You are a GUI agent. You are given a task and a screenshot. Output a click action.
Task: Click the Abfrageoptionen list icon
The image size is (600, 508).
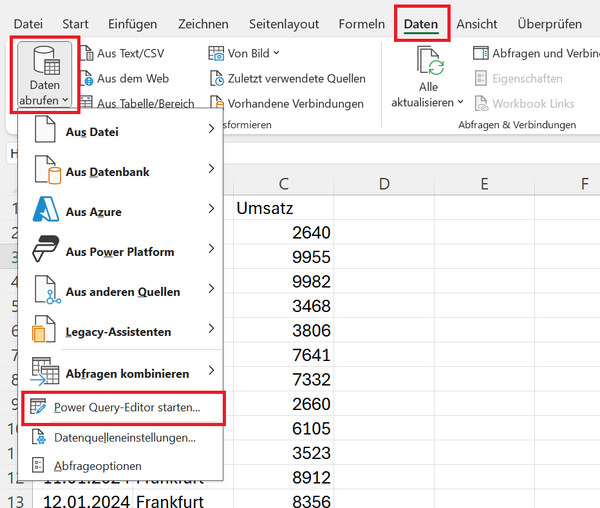pos(38,465)
